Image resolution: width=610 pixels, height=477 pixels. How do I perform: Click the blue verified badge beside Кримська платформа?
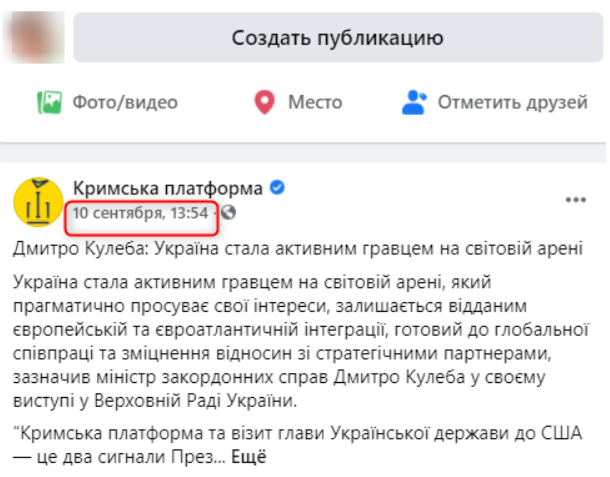pyautogui.click(x=281, y=188)
